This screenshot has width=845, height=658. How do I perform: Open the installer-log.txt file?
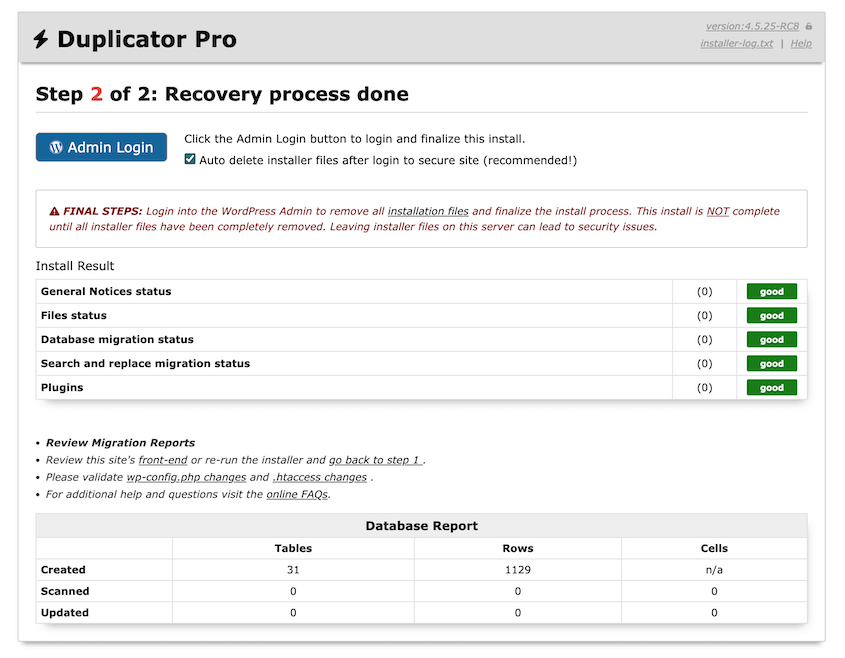coord(737,43)
